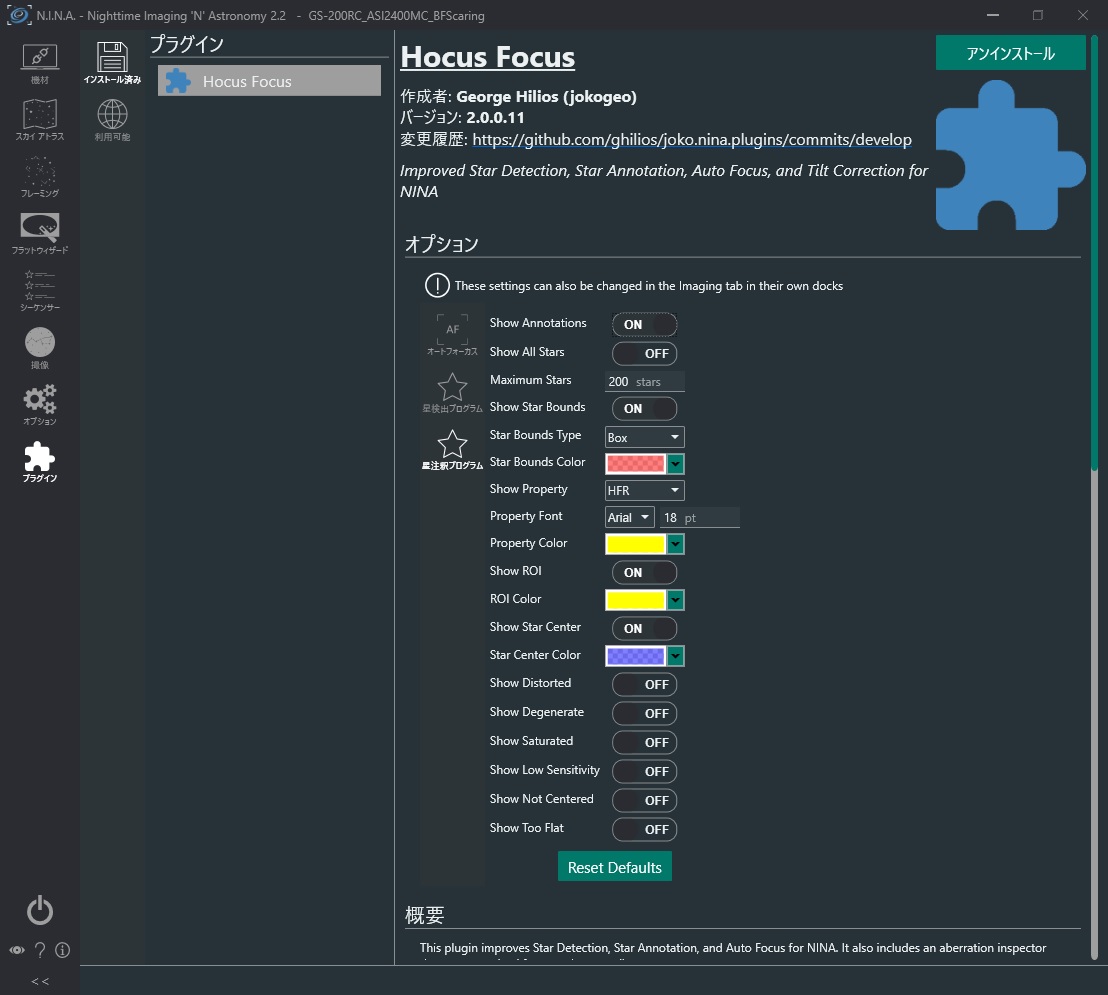Turn off the Show Annotations toggle
The width and height of the screenshot is (1108, 995).
tap(644, 324)
